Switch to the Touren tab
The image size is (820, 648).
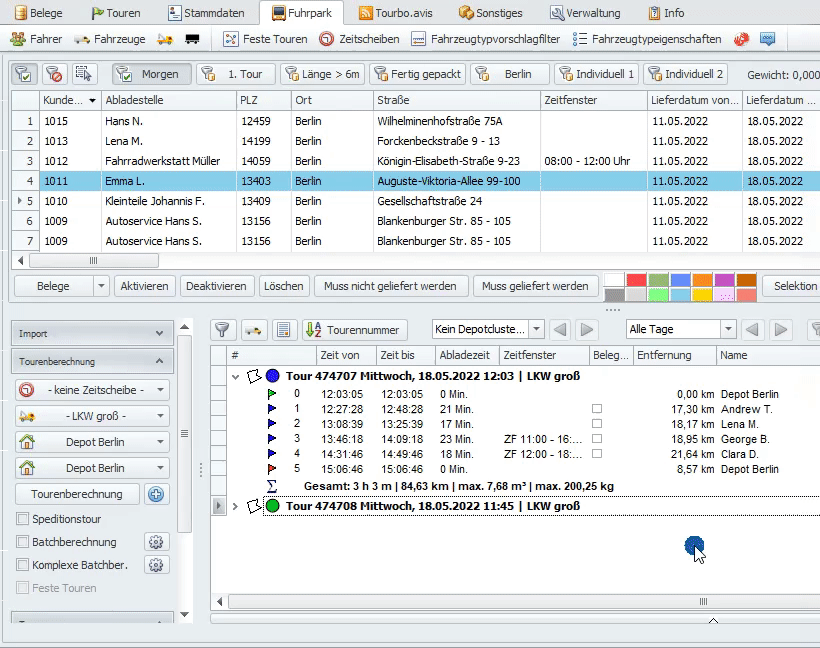click(x=116, y=13)
